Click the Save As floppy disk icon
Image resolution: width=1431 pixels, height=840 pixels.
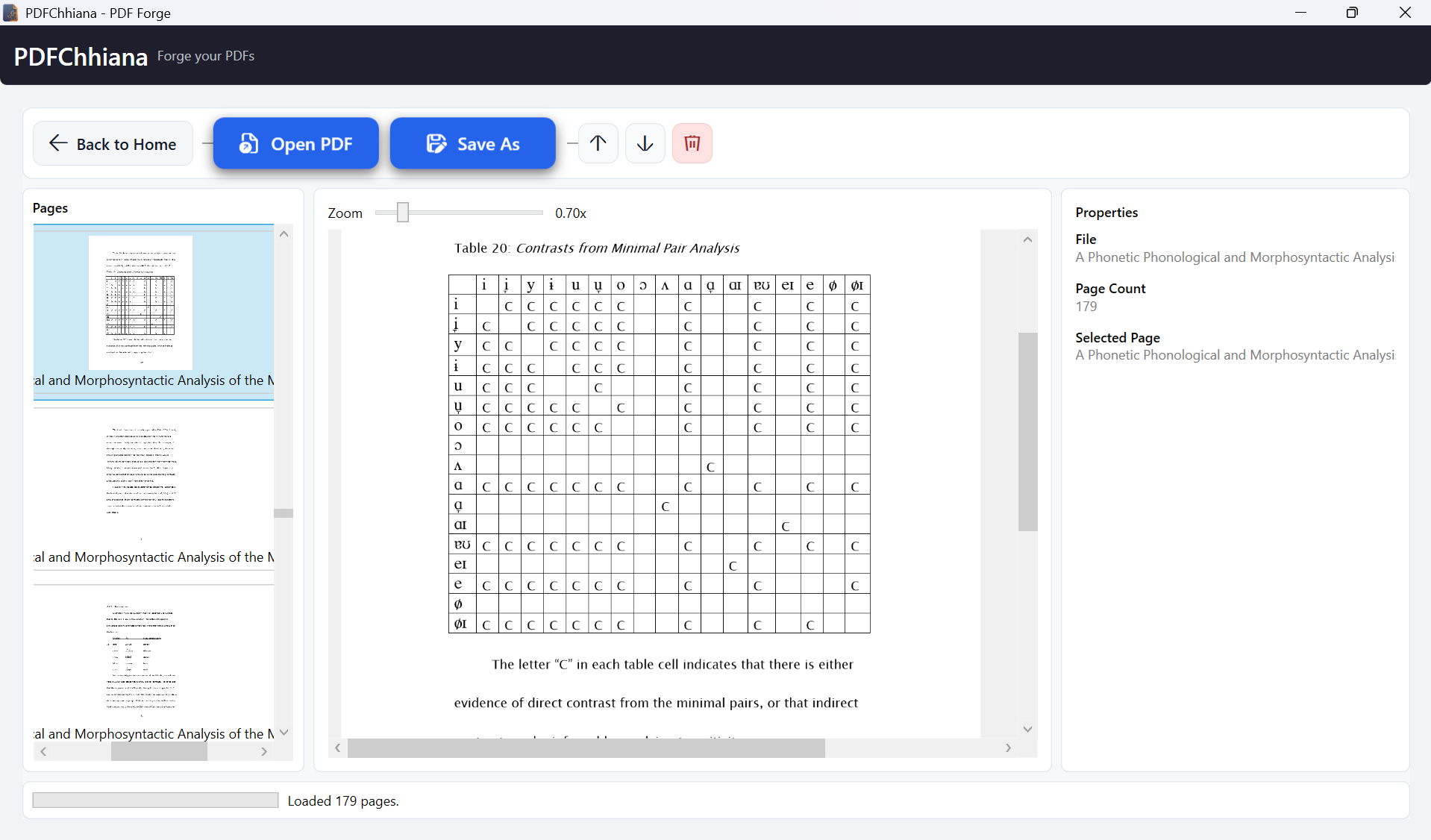click(x=436, y=143)
